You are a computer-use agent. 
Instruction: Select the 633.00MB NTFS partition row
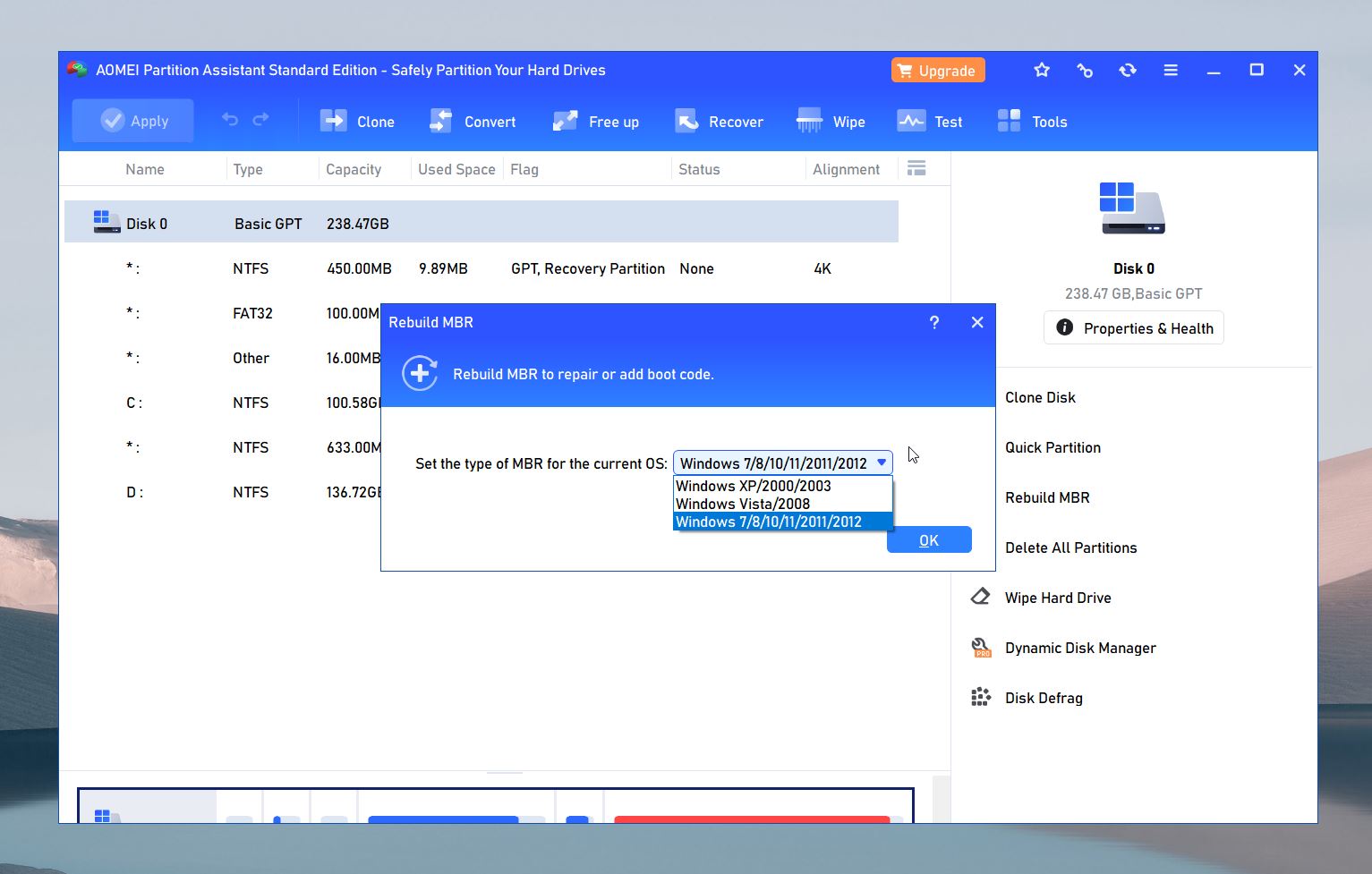coord(223,447)
